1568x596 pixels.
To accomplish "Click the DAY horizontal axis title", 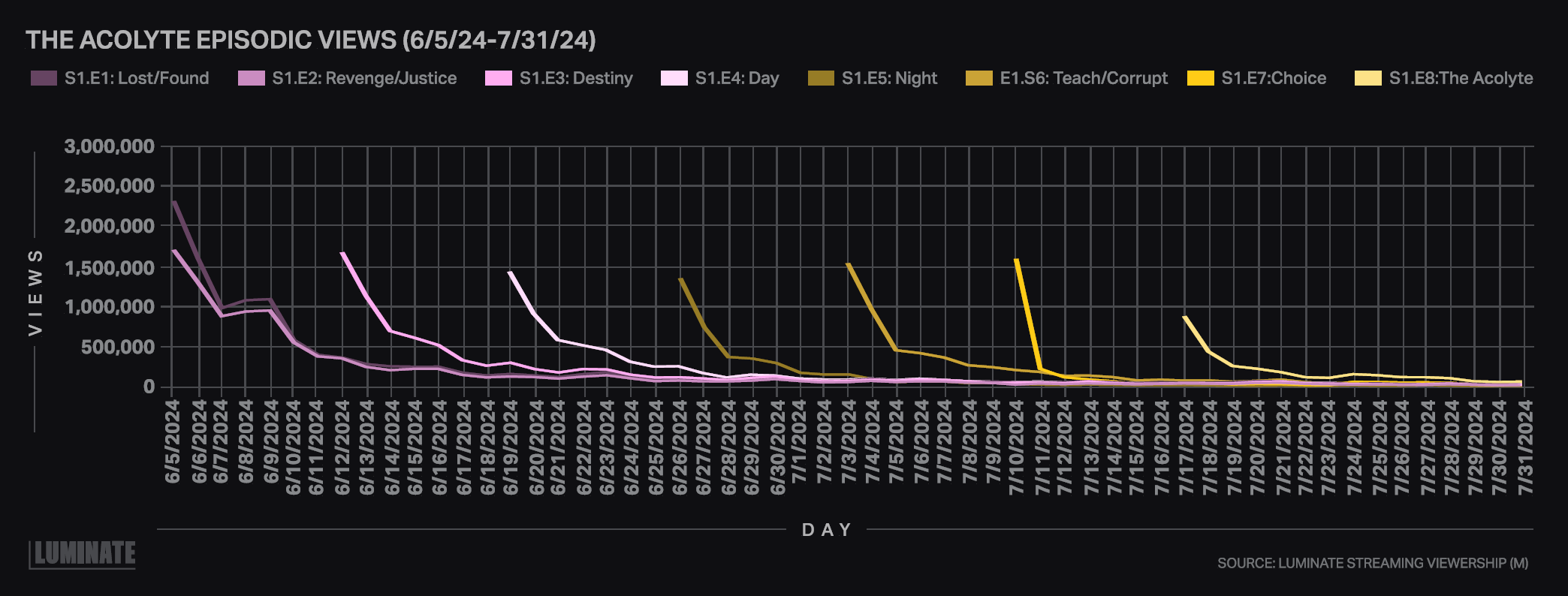I will coord(827,530).
